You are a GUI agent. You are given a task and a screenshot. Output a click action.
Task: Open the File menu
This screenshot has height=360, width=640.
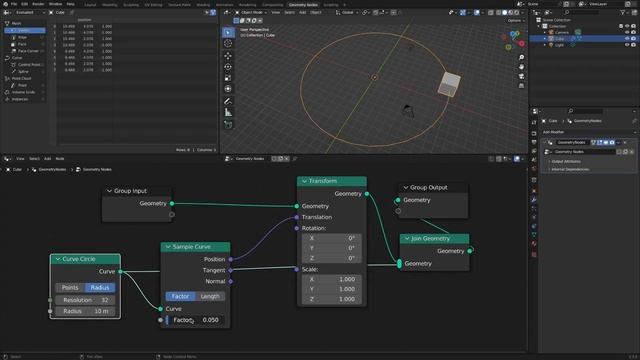click(14, 4)
